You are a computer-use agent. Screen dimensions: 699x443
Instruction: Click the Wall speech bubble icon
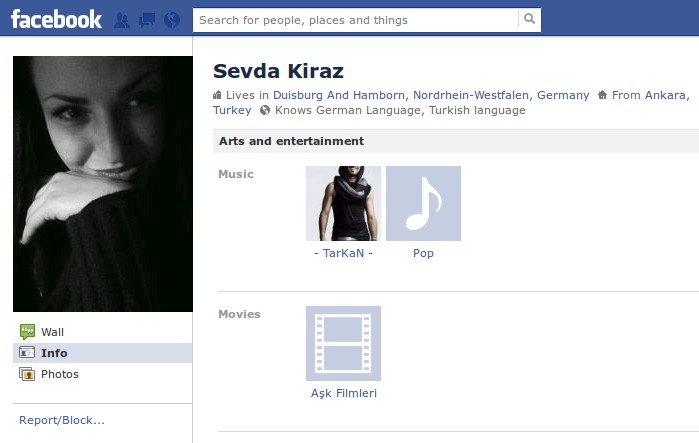pos(27,332)
